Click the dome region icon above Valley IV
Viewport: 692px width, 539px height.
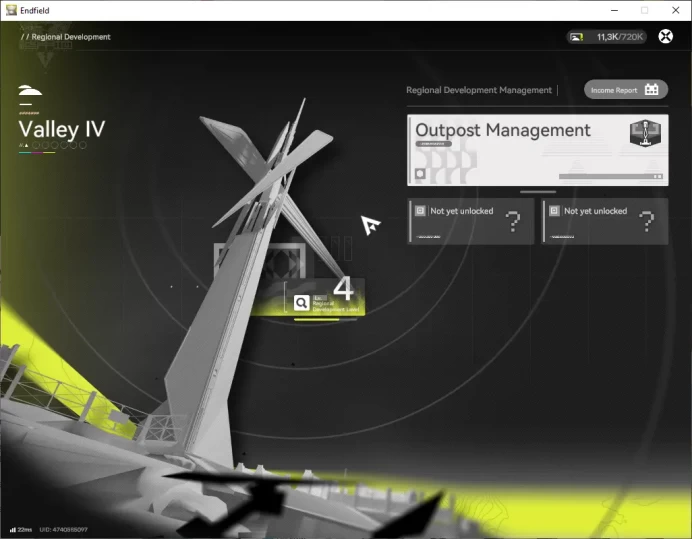coord(30,90)
